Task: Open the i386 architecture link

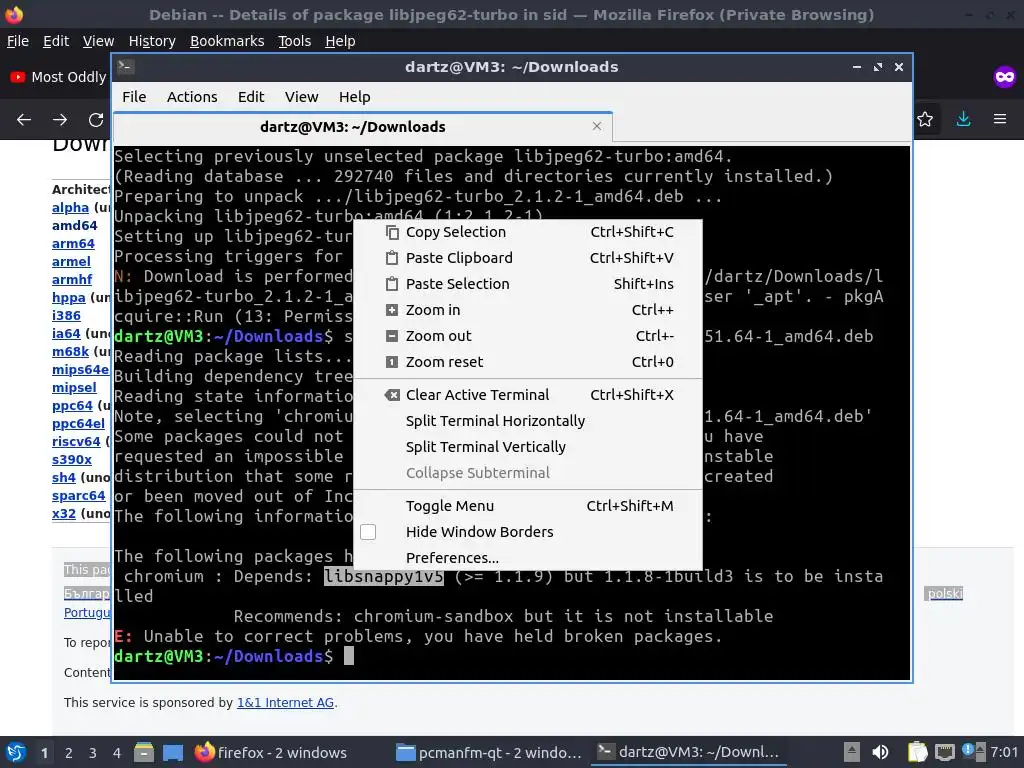Action: click(66, 315)
